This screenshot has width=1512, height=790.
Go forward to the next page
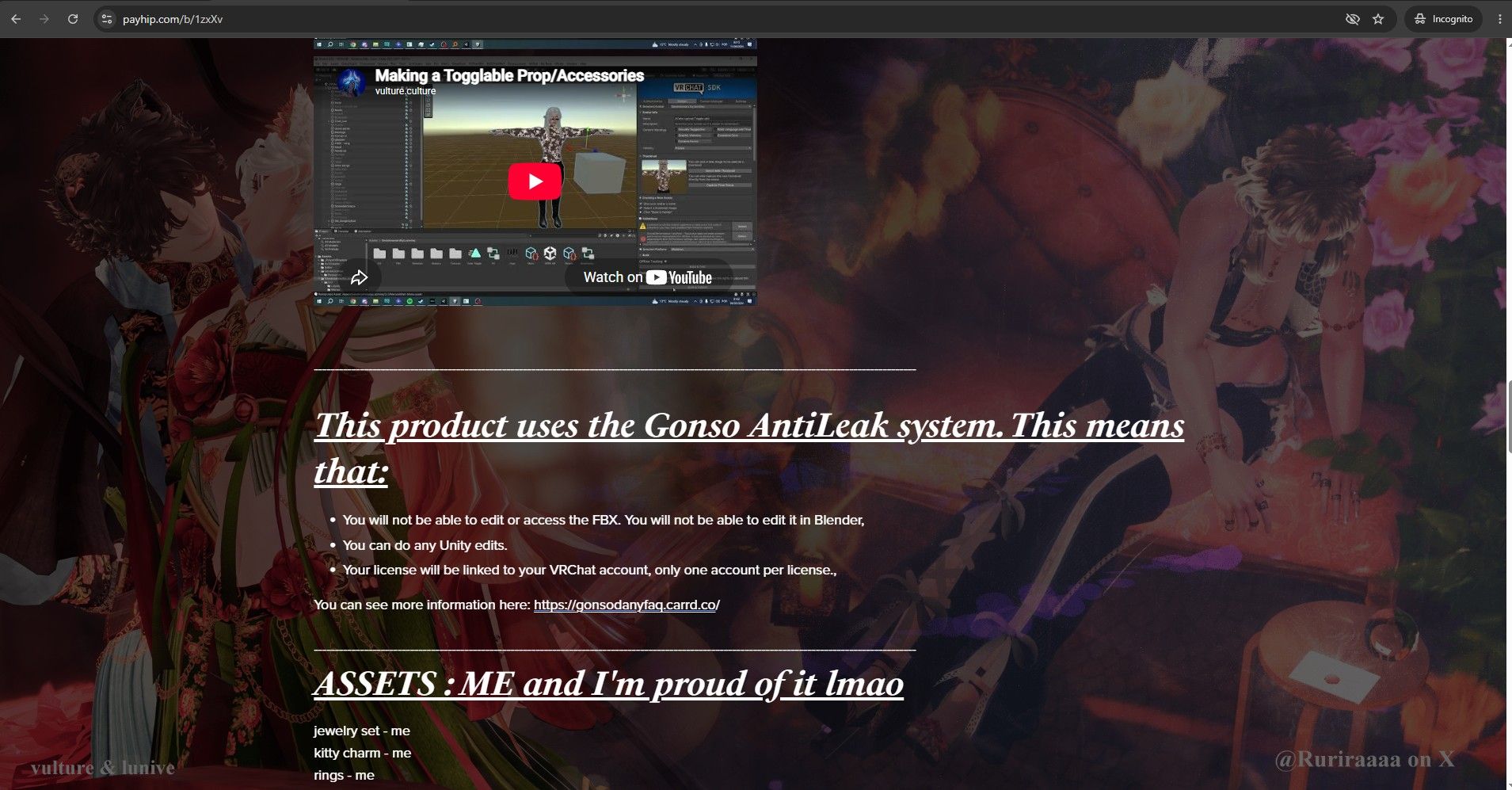pyautogui.click(x=44, y=19)
